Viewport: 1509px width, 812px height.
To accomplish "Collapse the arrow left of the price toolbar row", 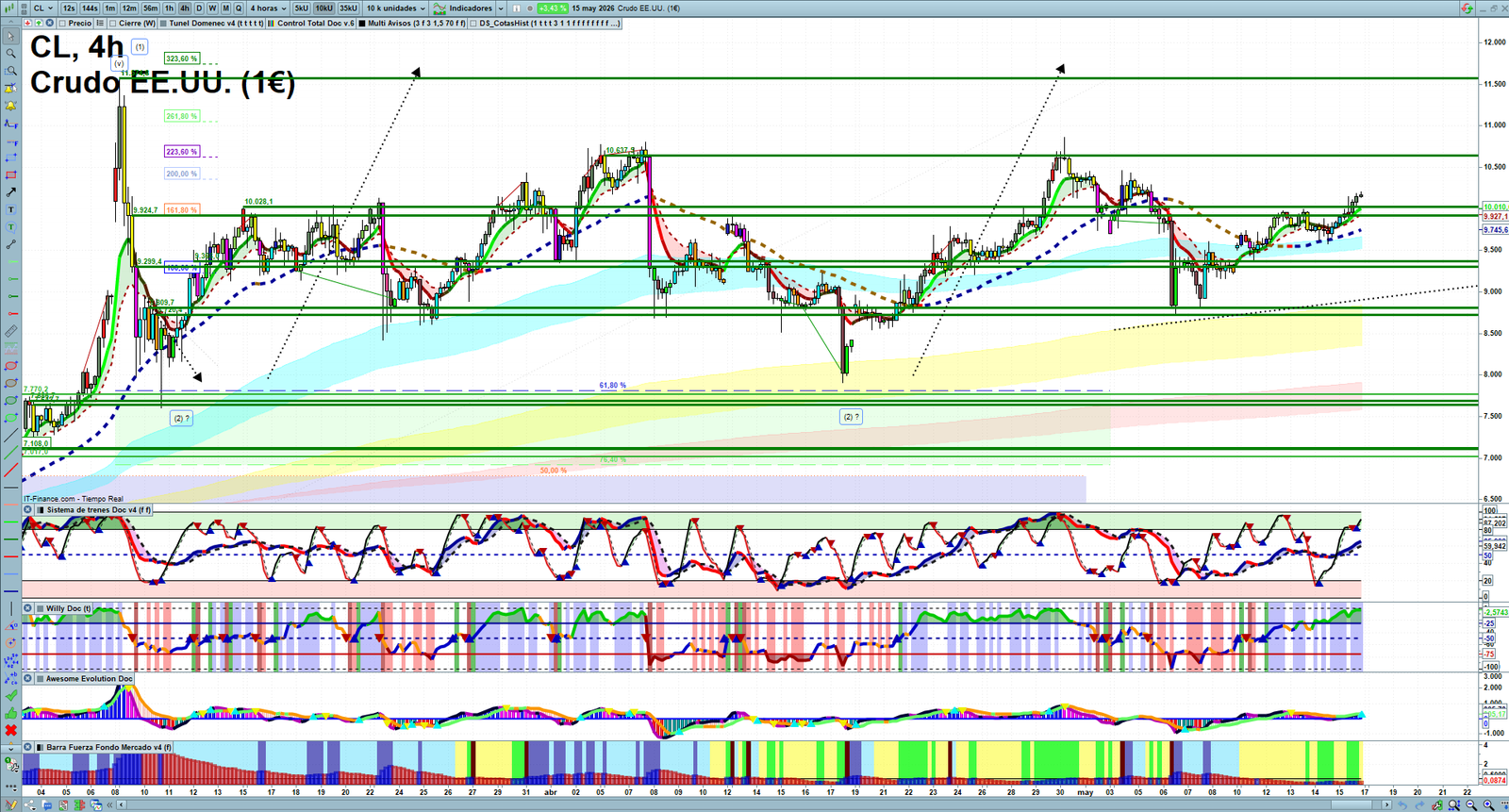I will [x=10, y=23].
